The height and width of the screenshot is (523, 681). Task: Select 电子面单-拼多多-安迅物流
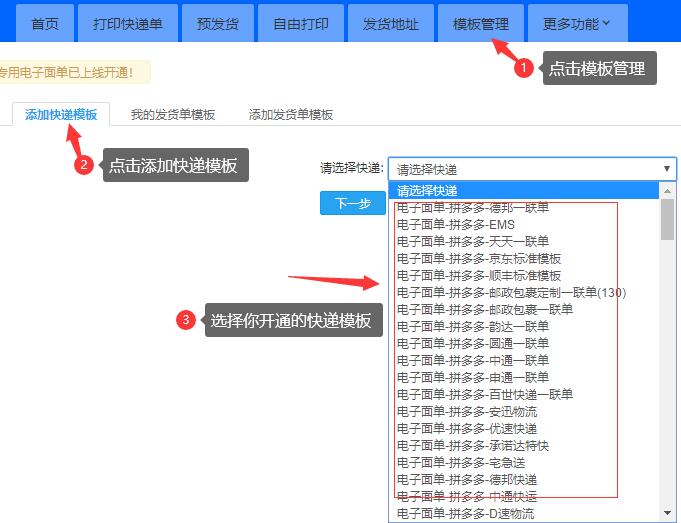tap(523, 411)
